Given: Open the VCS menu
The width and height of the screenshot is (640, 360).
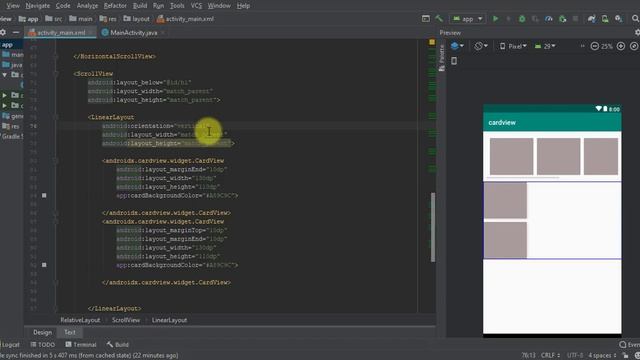Looking at the screenshot, I should pos(196,6).
